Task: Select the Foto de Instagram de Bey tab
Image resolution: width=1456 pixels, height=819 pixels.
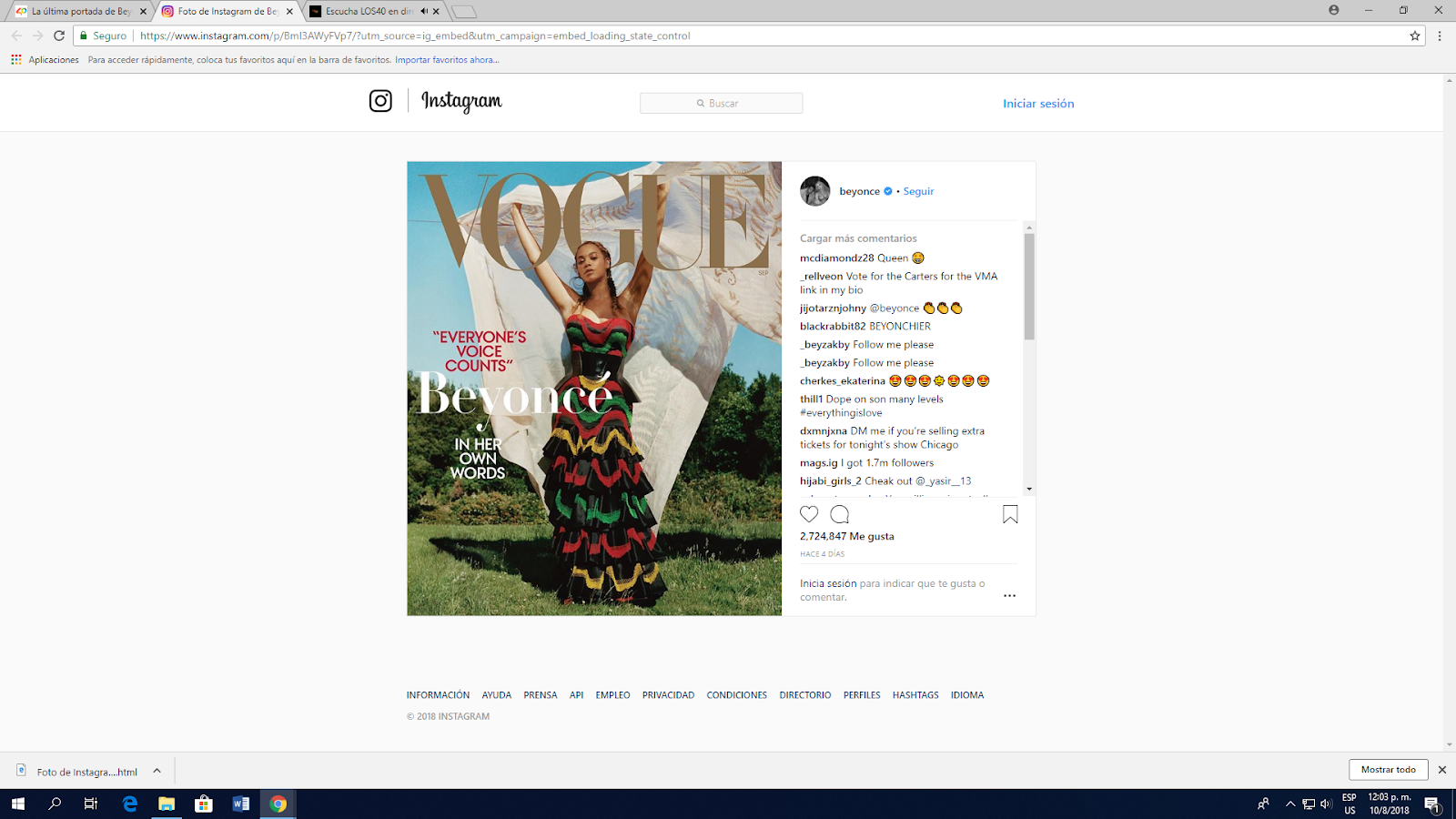Action: pos(227,11)
